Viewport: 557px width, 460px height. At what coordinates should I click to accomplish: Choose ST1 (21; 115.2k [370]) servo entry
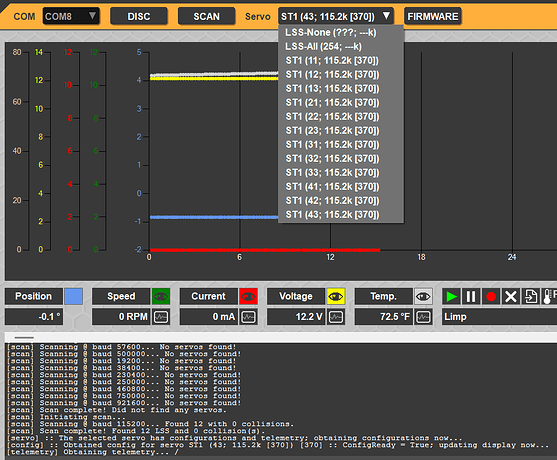[332, 103]
